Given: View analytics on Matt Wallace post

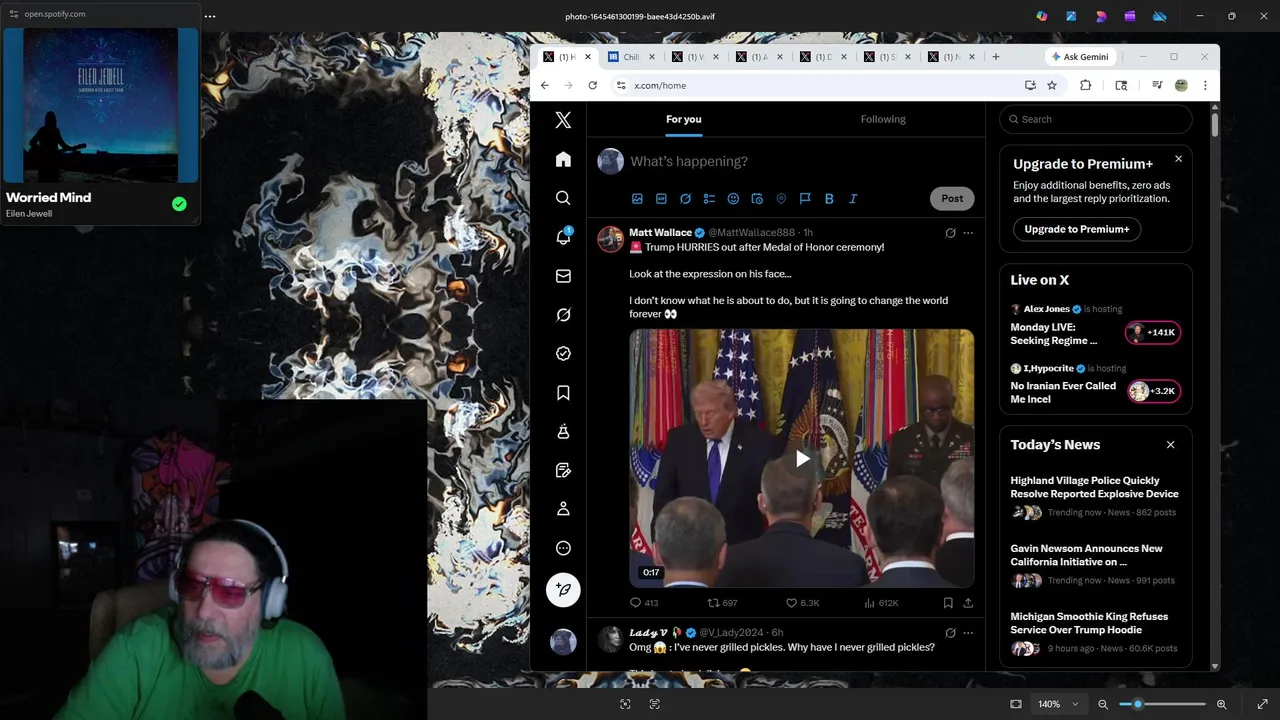Looking at the screenshot, I should coord(881,603).
